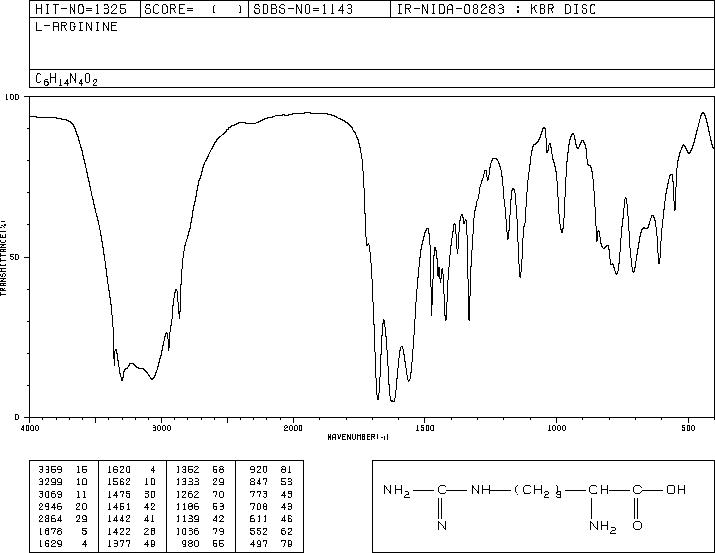The image size is (715, 553).
Task: Select peak entry 708 in the table
Action: tap(271, 506)
